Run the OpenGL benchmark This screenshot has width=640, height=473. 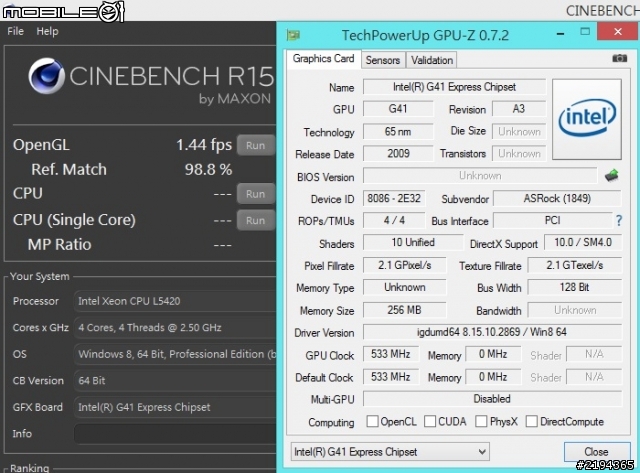click(x=256, y=145)
